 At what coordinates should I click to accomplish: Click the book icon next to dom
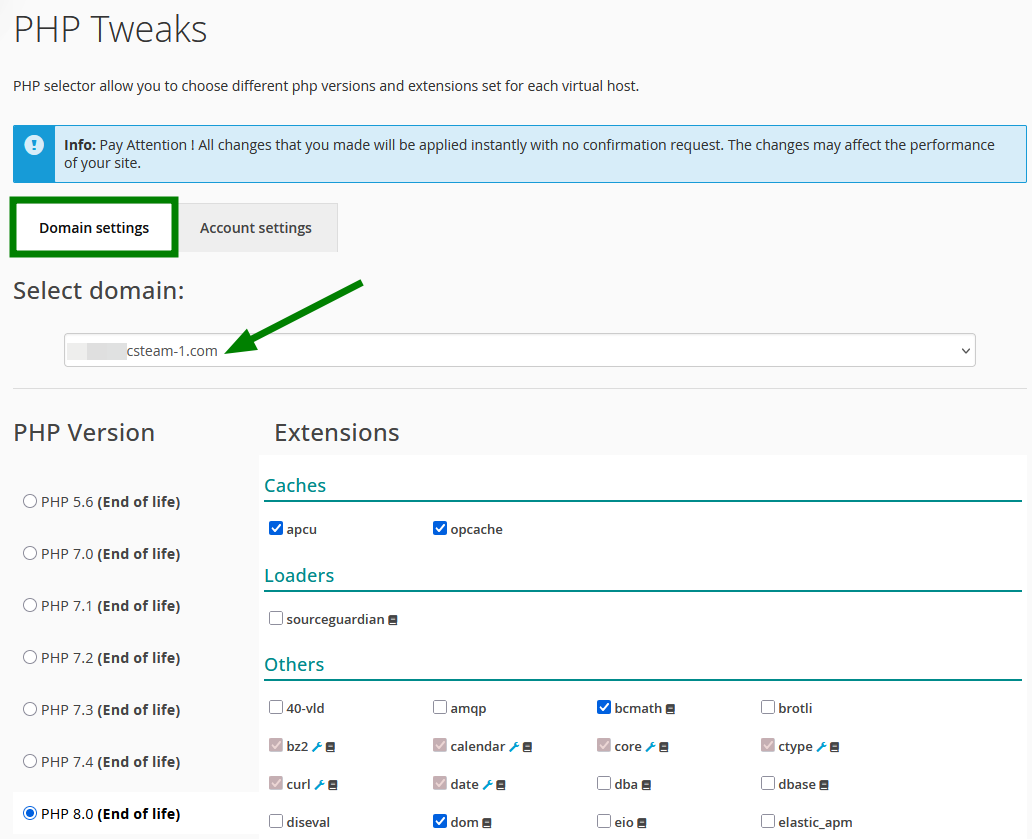coord(487,823)
